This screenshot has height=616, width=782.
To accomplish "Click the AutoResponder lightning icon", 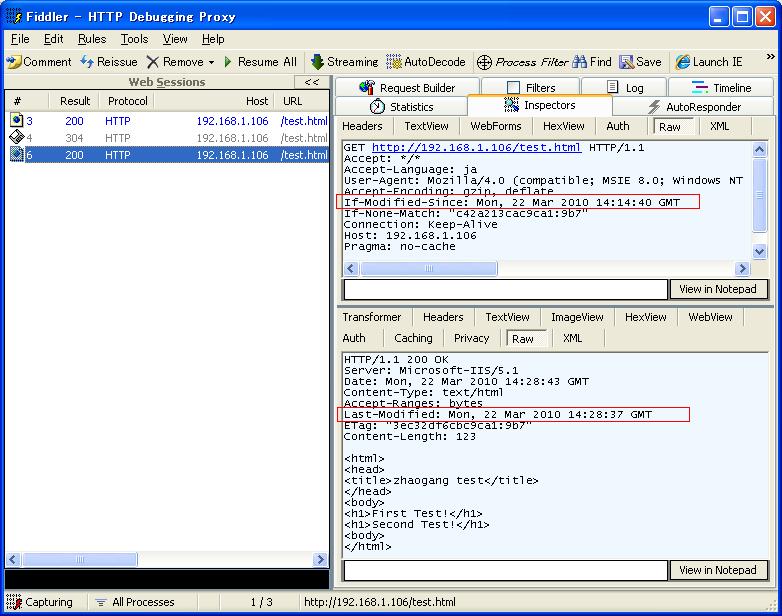I will 654,106.
